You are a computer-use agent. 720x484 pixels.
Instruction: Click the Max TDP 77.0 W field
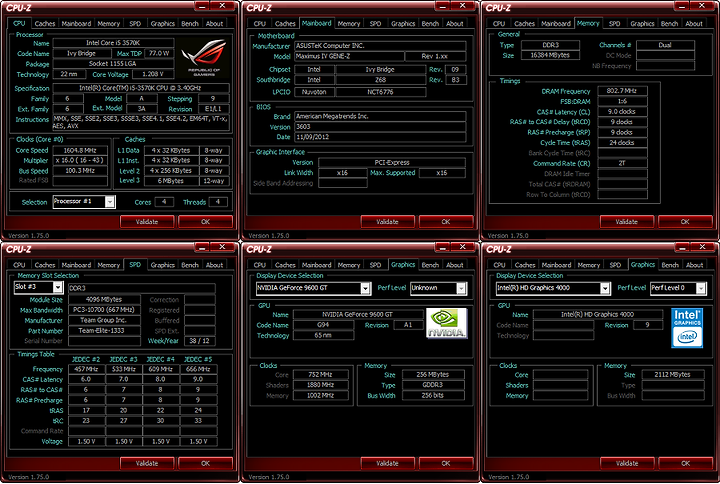pos(159,53)
